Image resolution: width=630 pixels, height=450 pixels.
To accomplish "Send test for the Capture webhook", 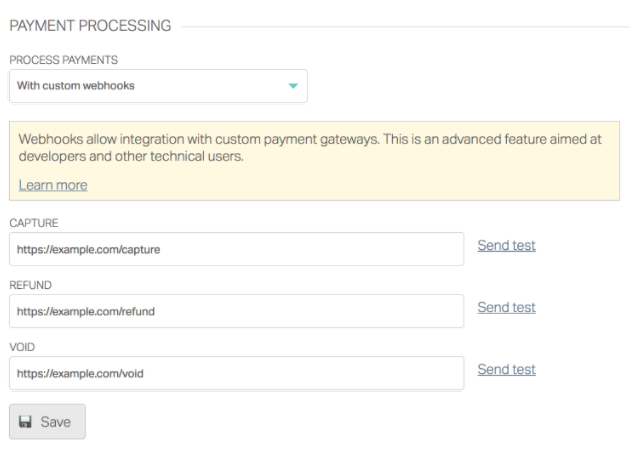I will pos(506,245).
